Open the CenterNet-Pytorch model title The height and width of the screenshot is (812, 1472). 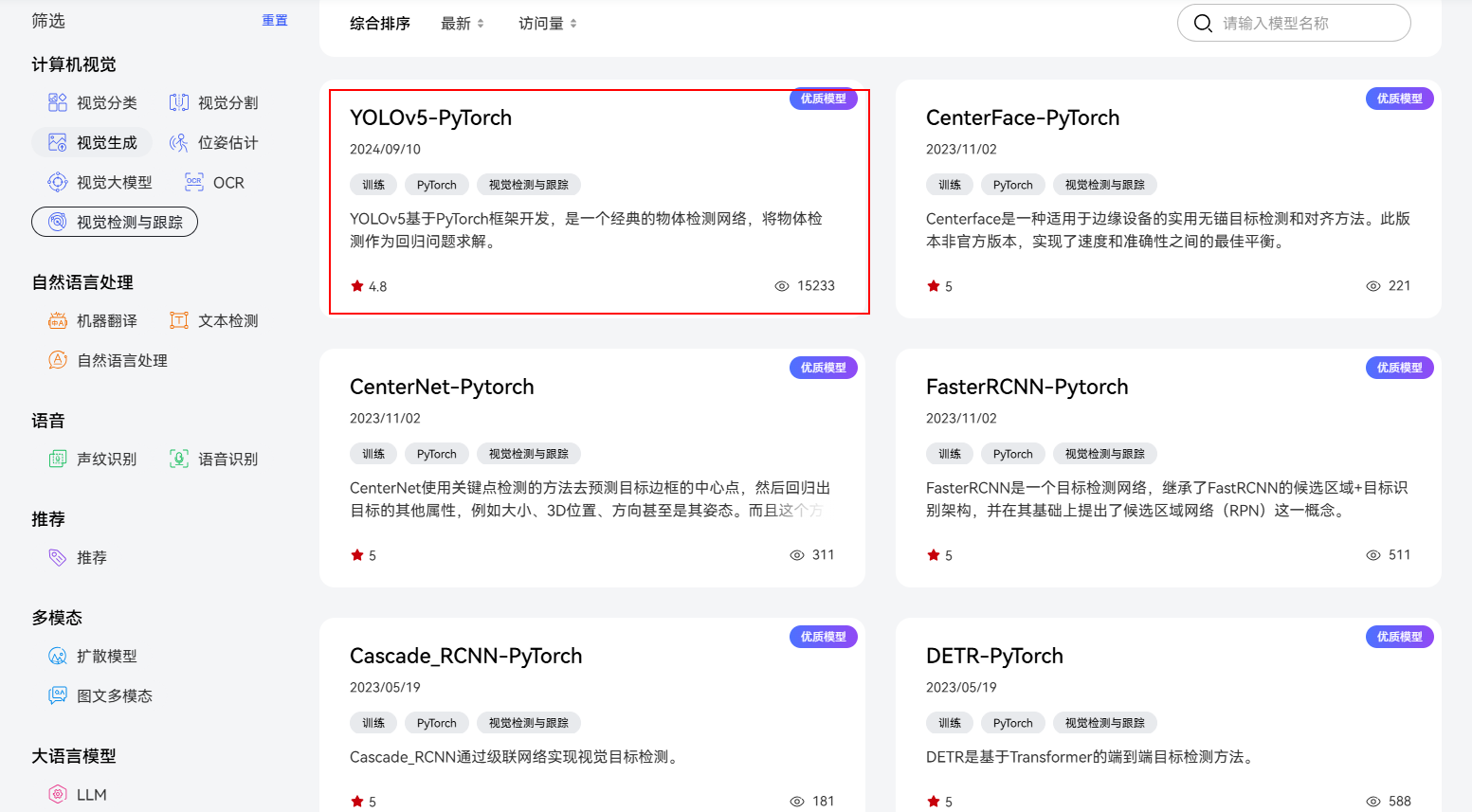coord(442,387)
